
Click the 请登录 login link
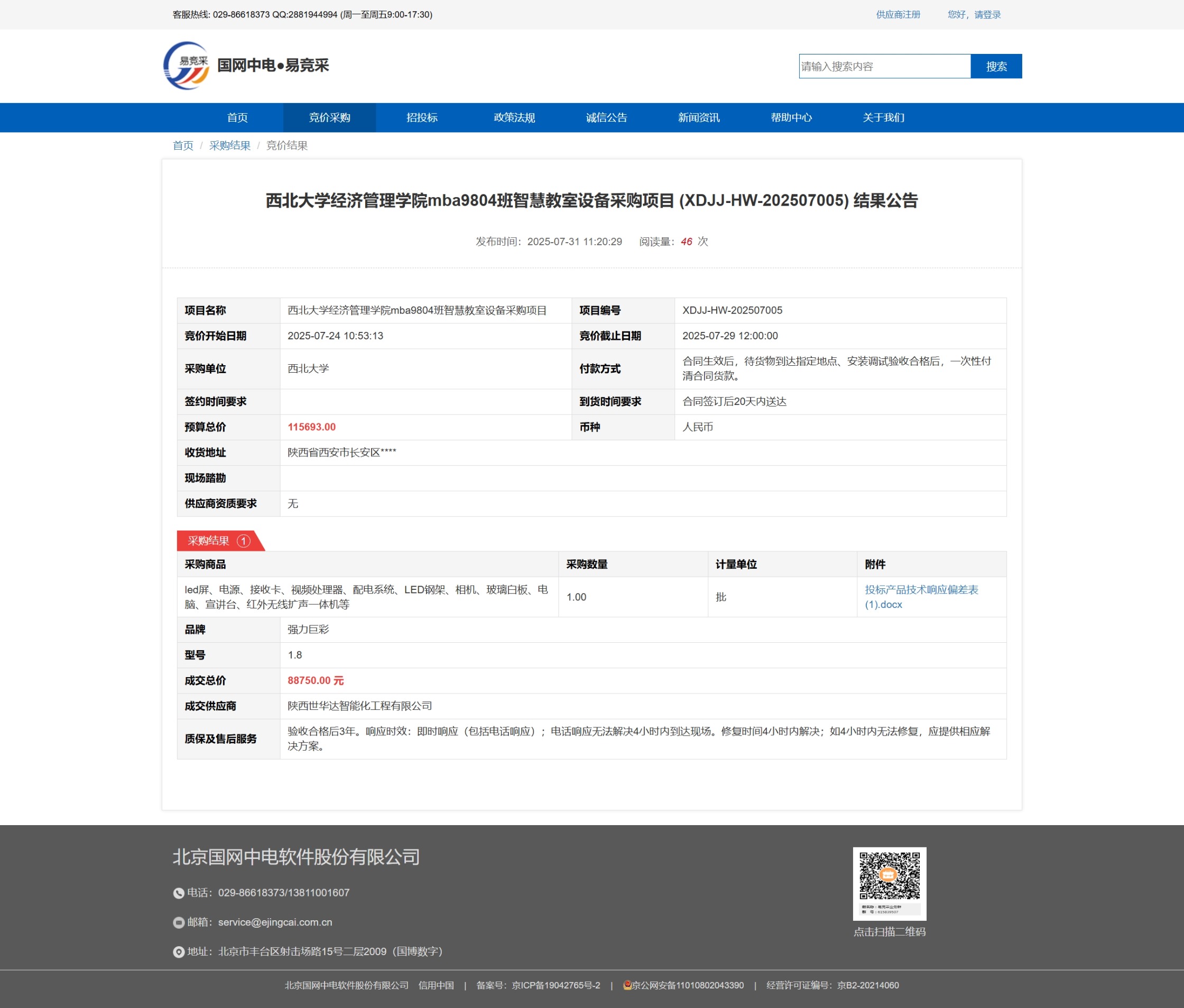click(x=987, y=15)
